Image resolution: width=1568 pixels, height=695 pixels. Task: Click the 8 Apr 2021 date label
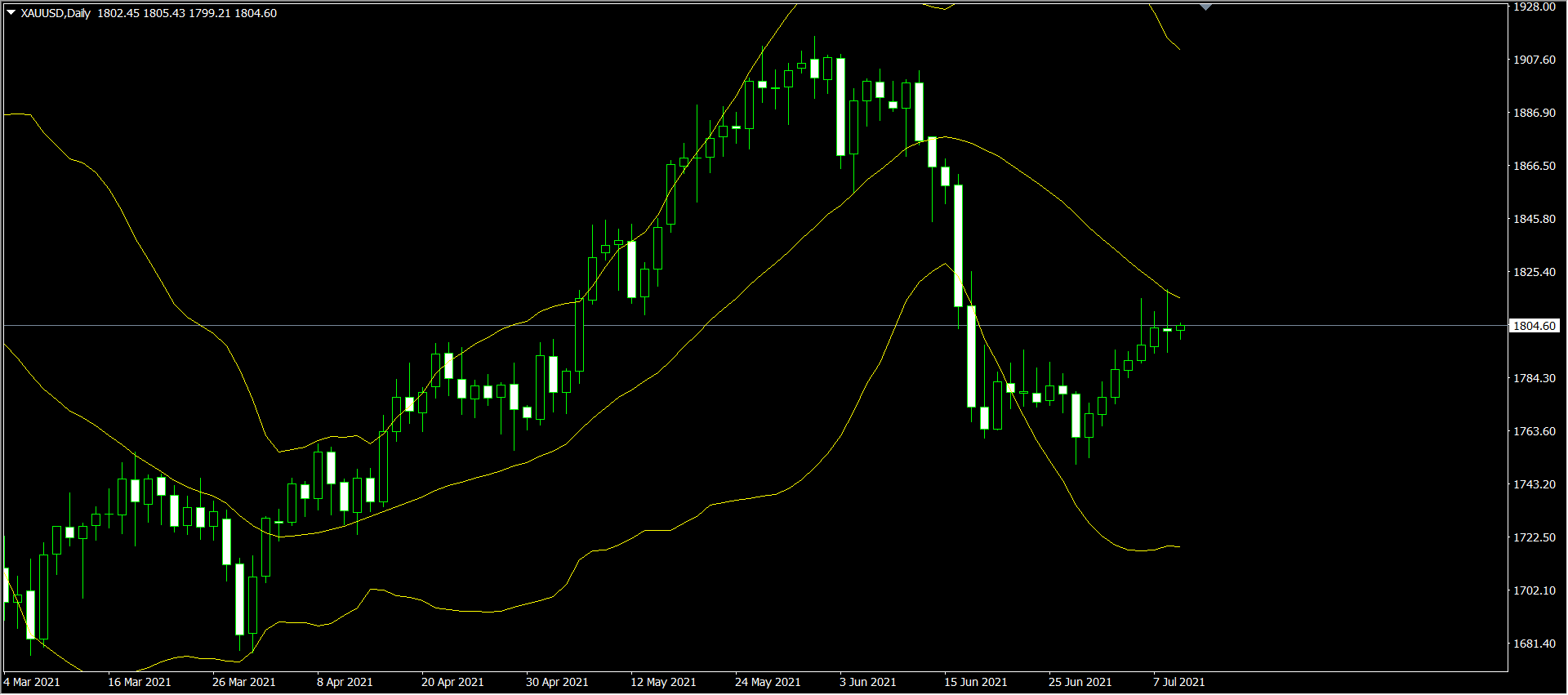345,682
